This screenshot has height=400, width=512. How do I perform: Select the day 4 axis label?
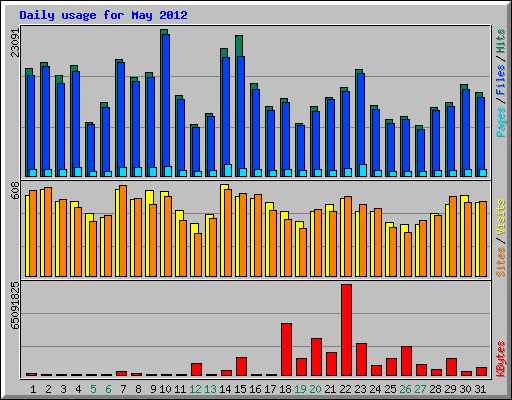pyautogui.click(x=78, y=389)
